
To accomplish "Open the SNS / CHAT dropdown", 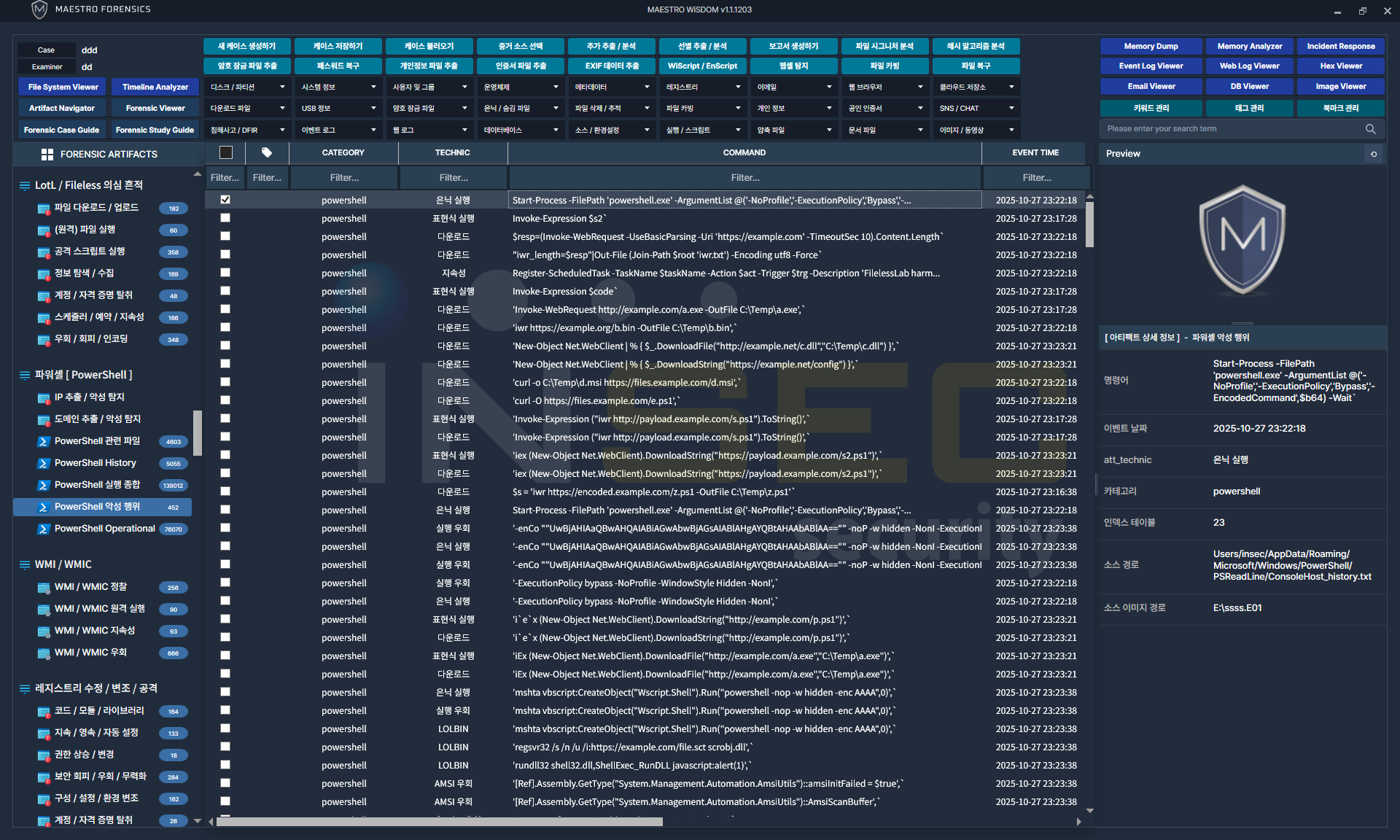I will click(976, 108).
